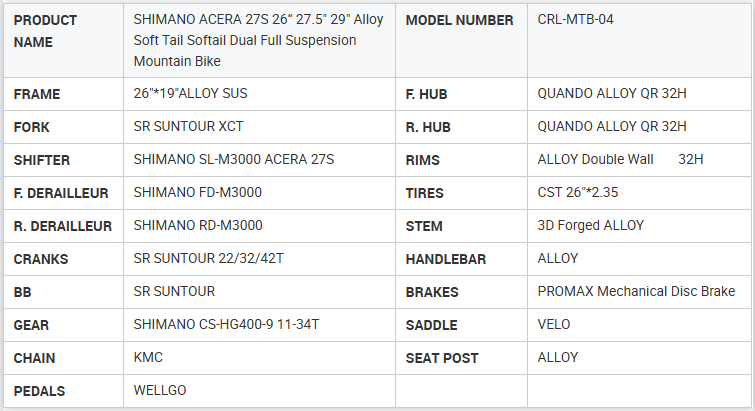This screenshot has width=755, height=411.
Task: Select the VELO saddle value
Action: click(x=555, y=325)
